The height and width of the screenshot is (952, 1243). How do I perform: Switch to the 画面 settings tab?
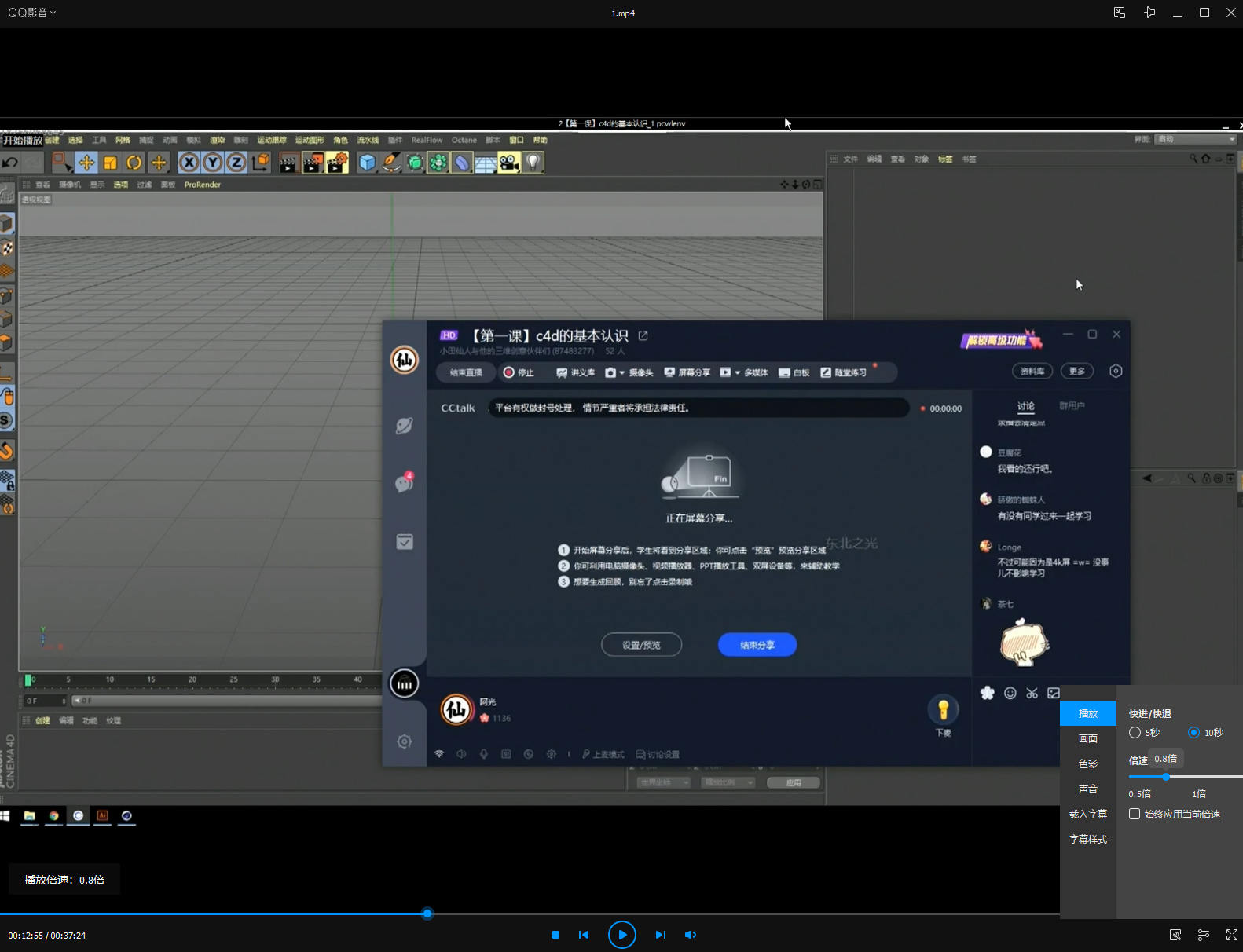coord(1088,739)
